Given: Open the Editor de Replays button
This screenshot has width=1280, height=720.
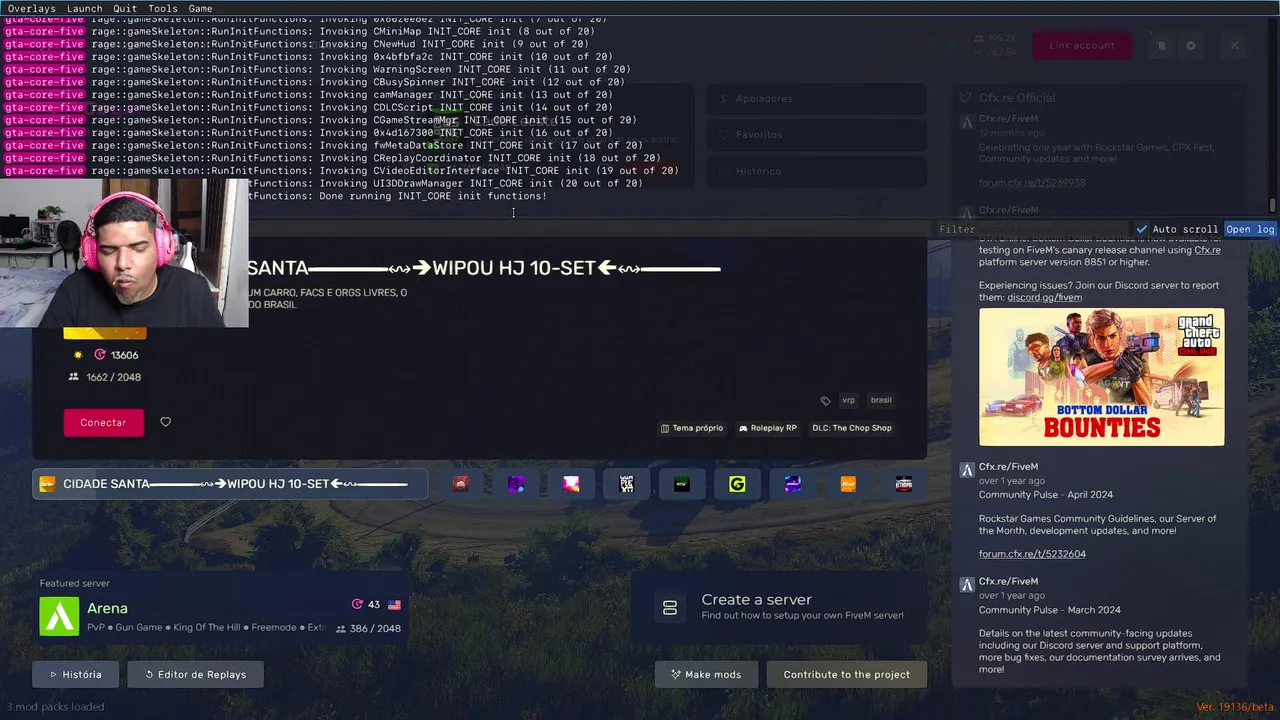Looking at the screenshot, I should (x=195, y=674).
